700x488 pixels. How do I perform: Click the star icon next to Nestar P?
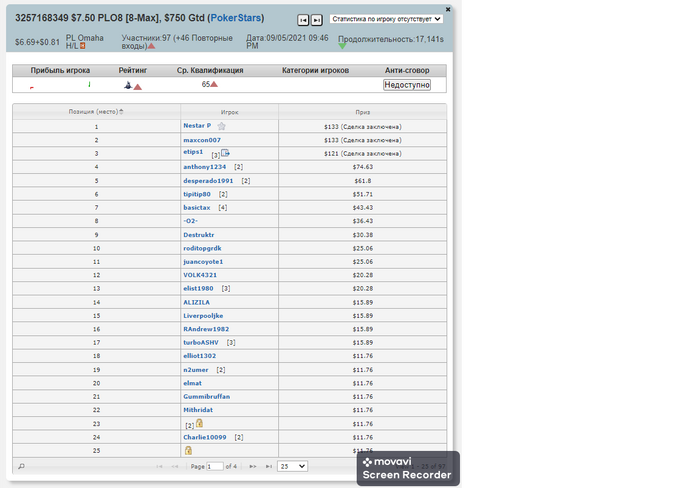pos(221,126)
